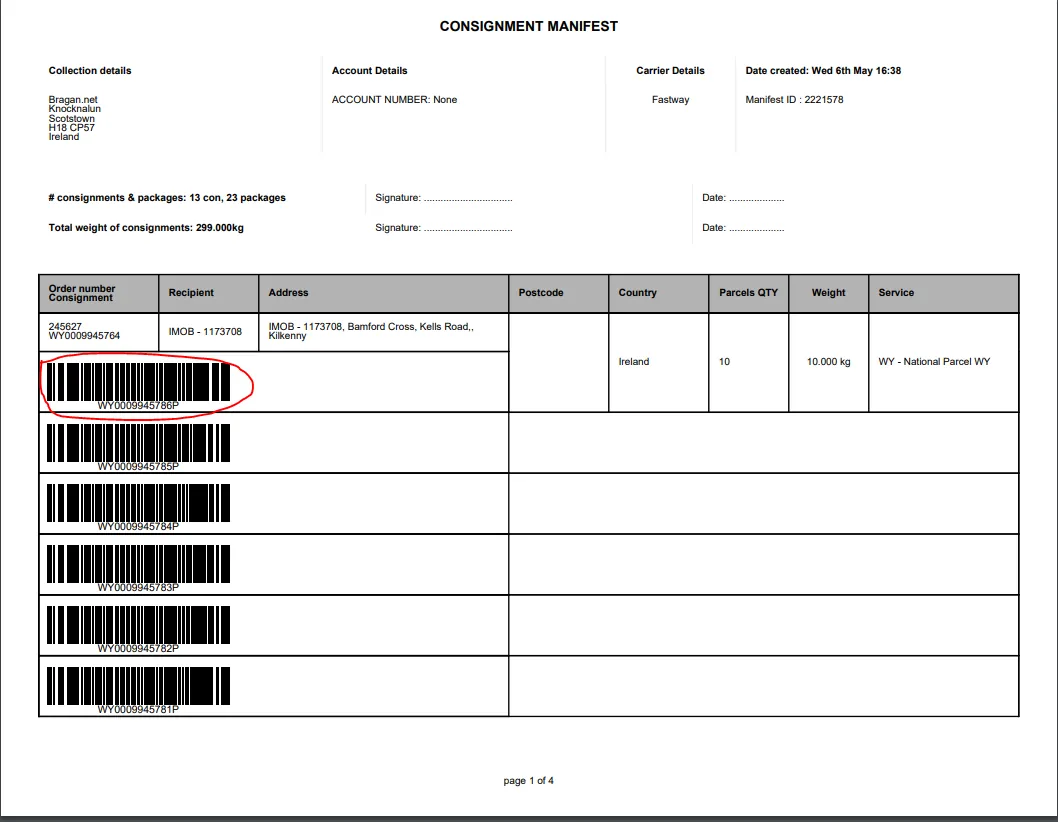Select Total weight of consignments line
The image size is (1058, 822).
pos(146,227)
